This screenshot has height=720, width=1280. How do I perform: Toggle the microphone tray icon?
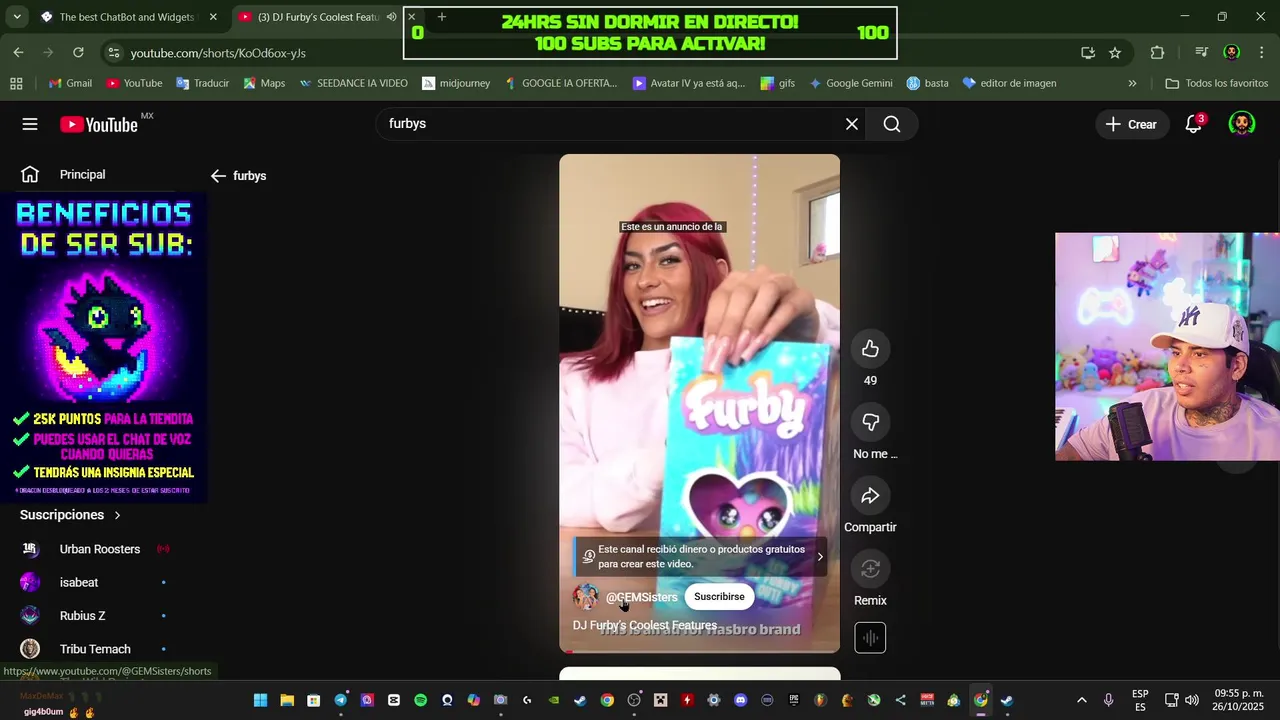tap(1108, 700)
